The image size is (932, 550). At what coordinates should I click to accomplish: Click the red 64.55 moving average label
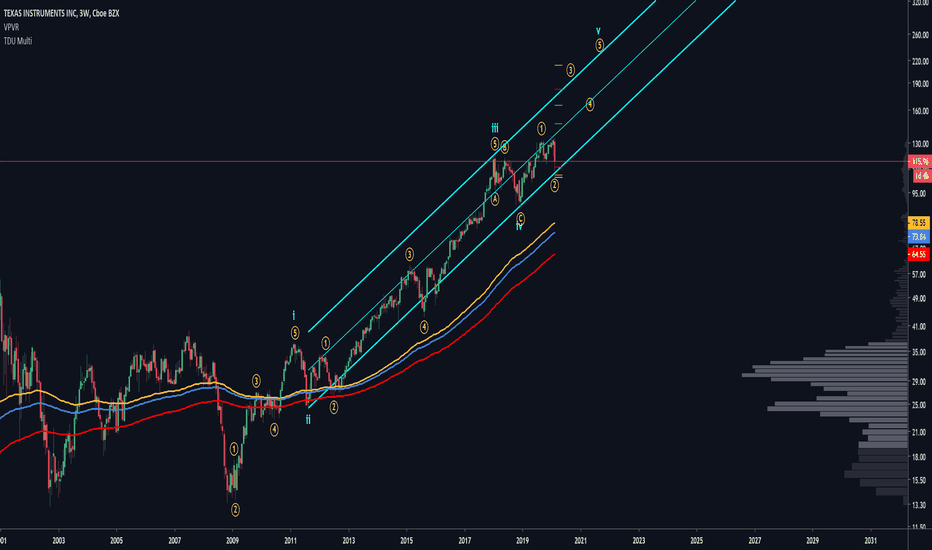tap(919, 254)
